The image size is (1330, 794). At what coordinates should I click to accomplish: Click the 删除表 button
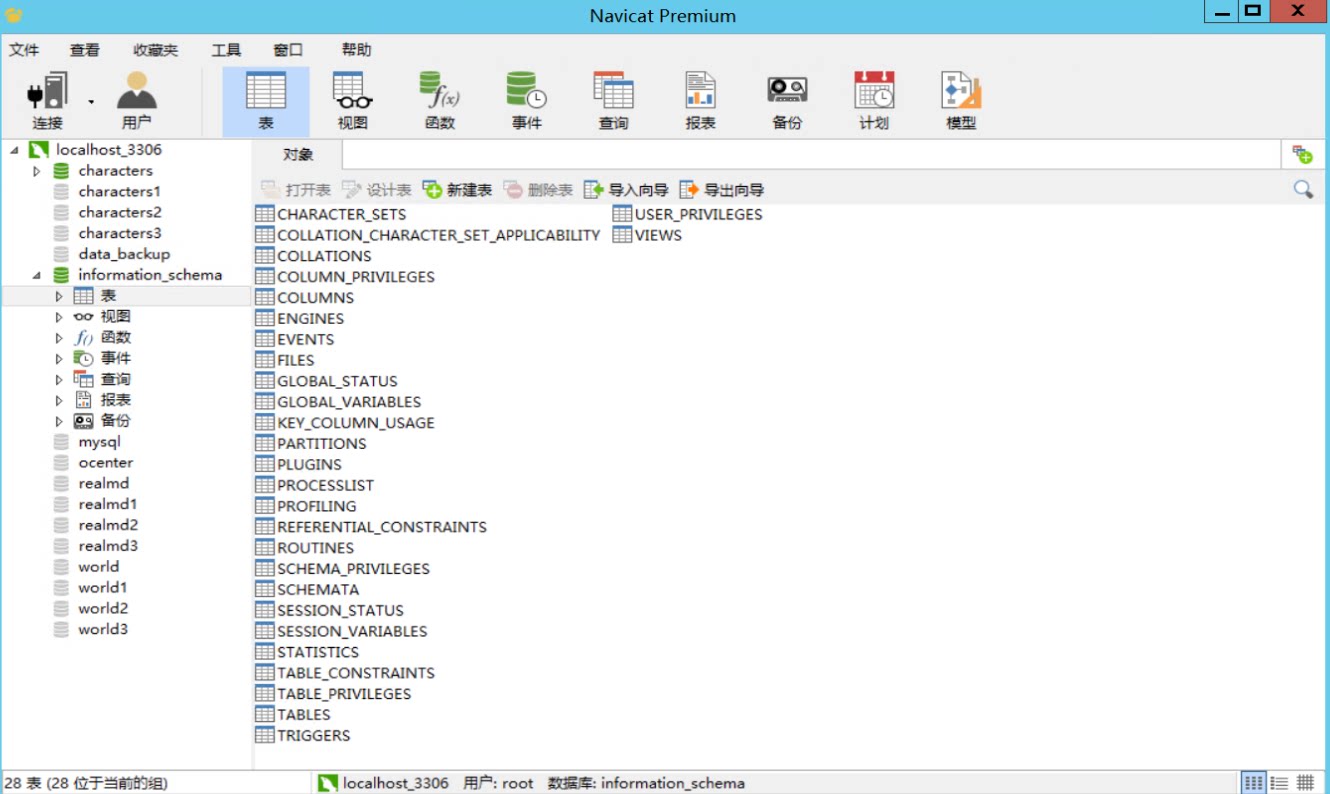coord(538,190)
